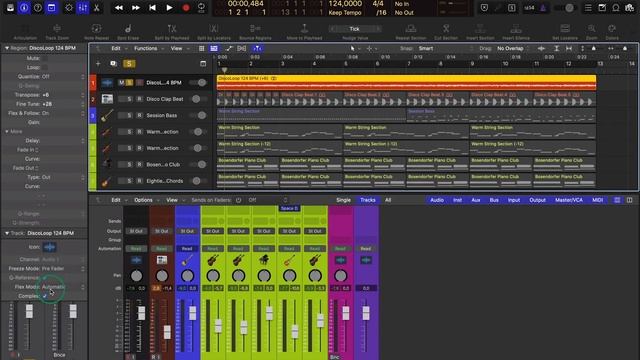This screenshot has height=360, width=640.
Task: Click the Duplicate Track button
Action: [x=113, y=64]
